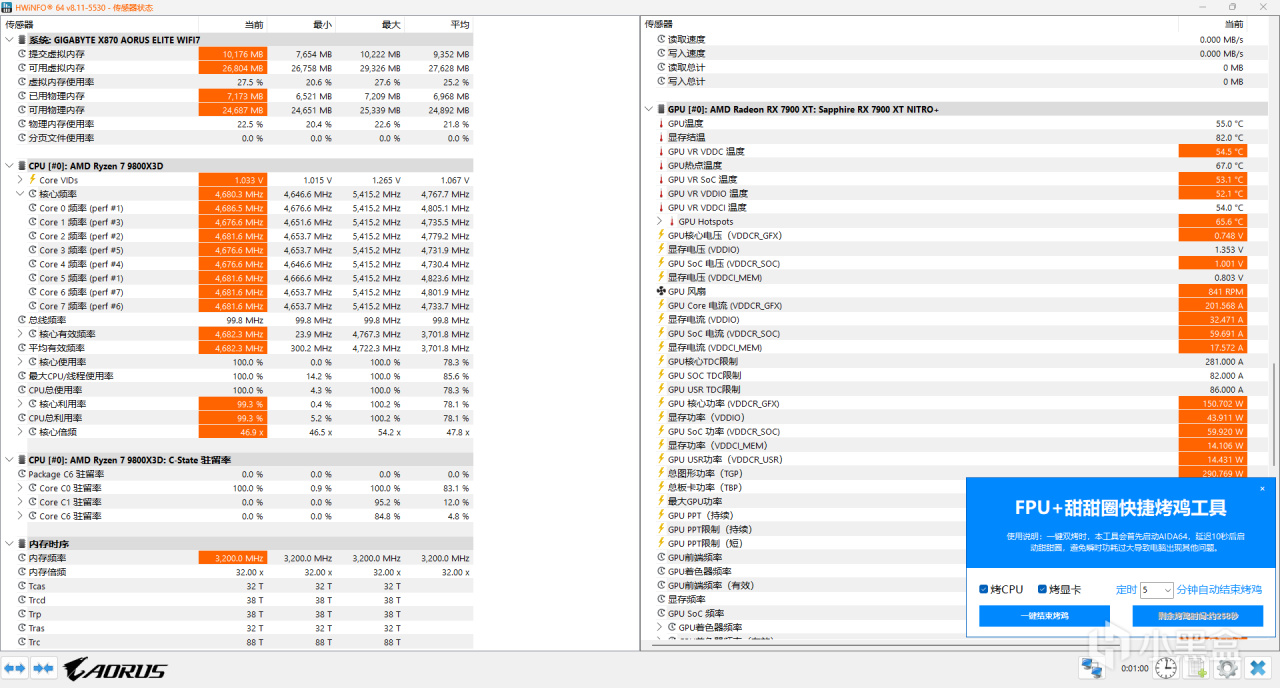Collapse GPU [#0]: AMD Radeon RX 7900 XT section

pos(648,109)
